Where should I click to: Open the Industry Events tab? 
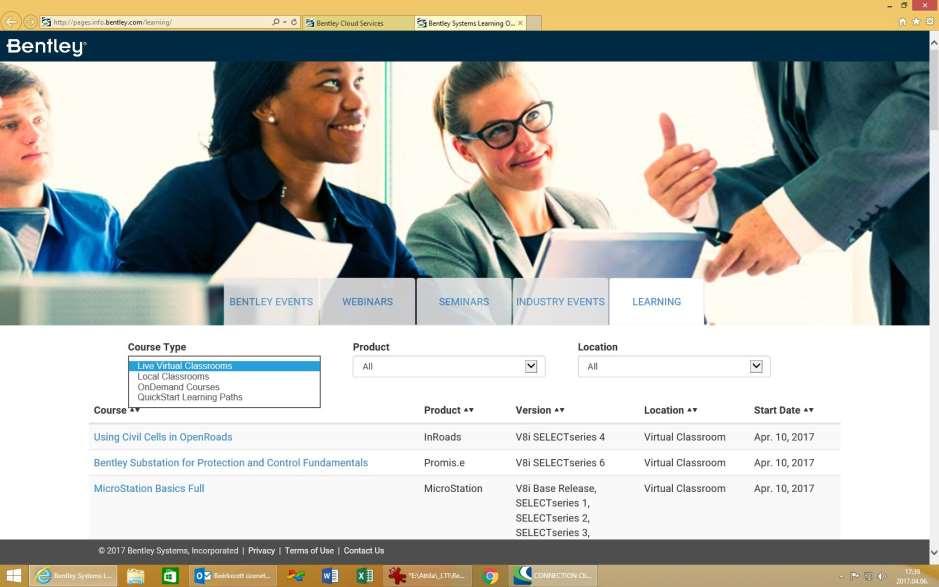(561, 302)
